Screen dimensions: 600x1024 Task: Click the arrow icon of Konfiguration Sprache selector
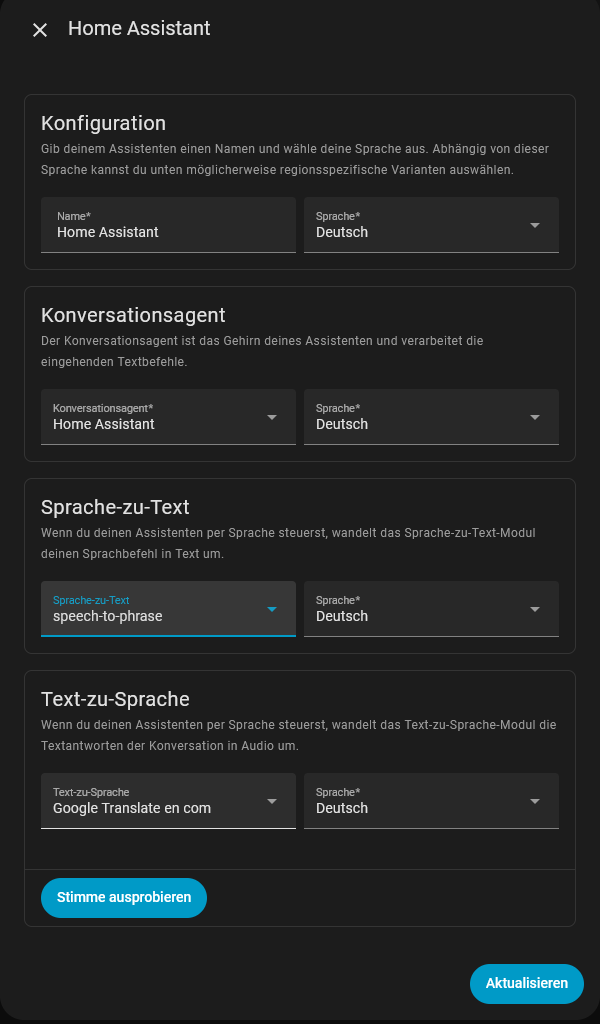(x=535, y=225)
